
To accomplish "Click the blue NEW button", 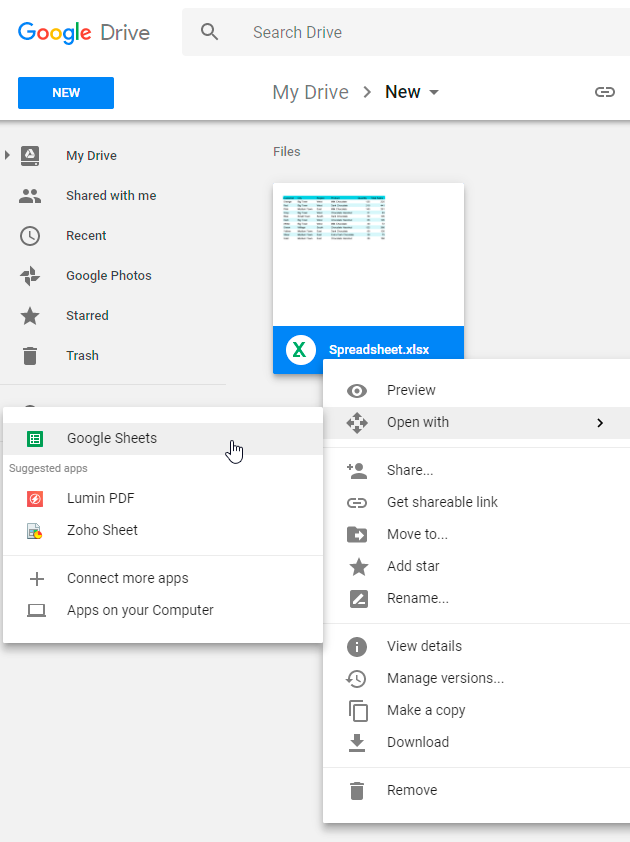I will click(66, 93).
